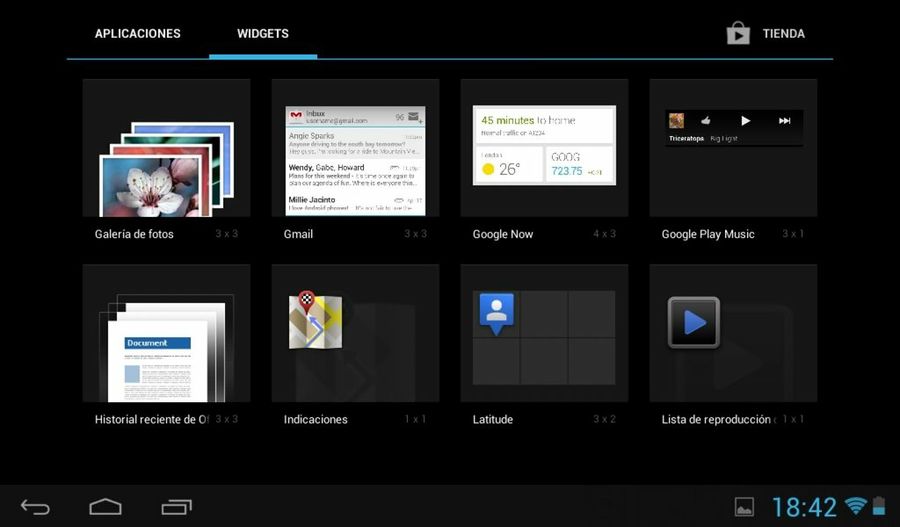Switch to the Aplicaciones tab
Screen dimensions: 900x527
pos(138,33)
